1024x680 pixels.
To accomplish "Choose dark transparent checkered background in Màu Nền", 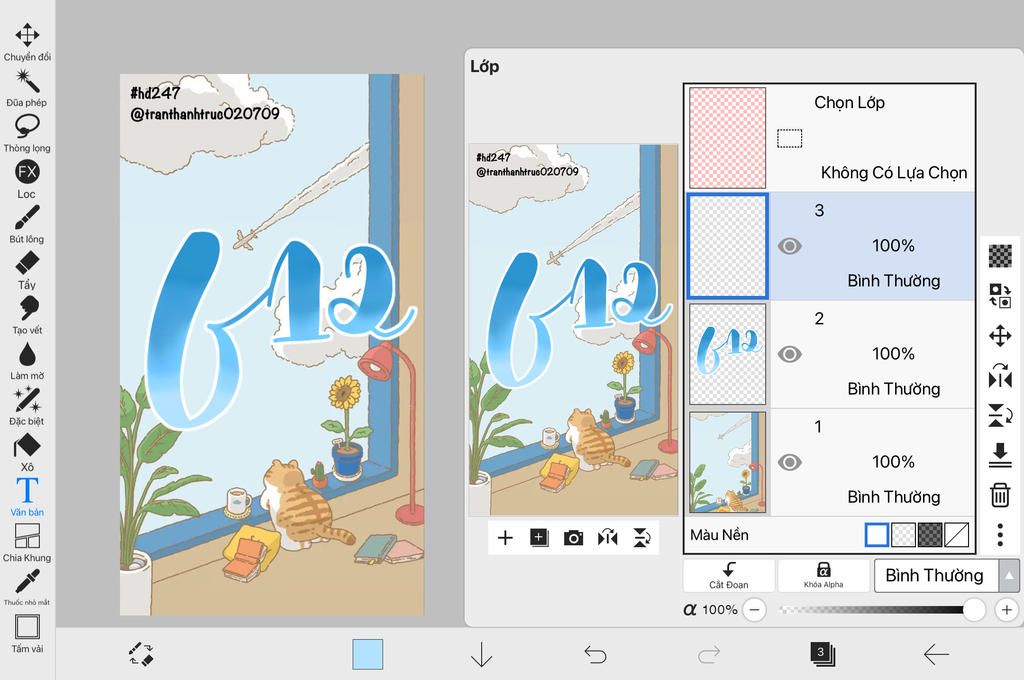I will pos(930,534).
